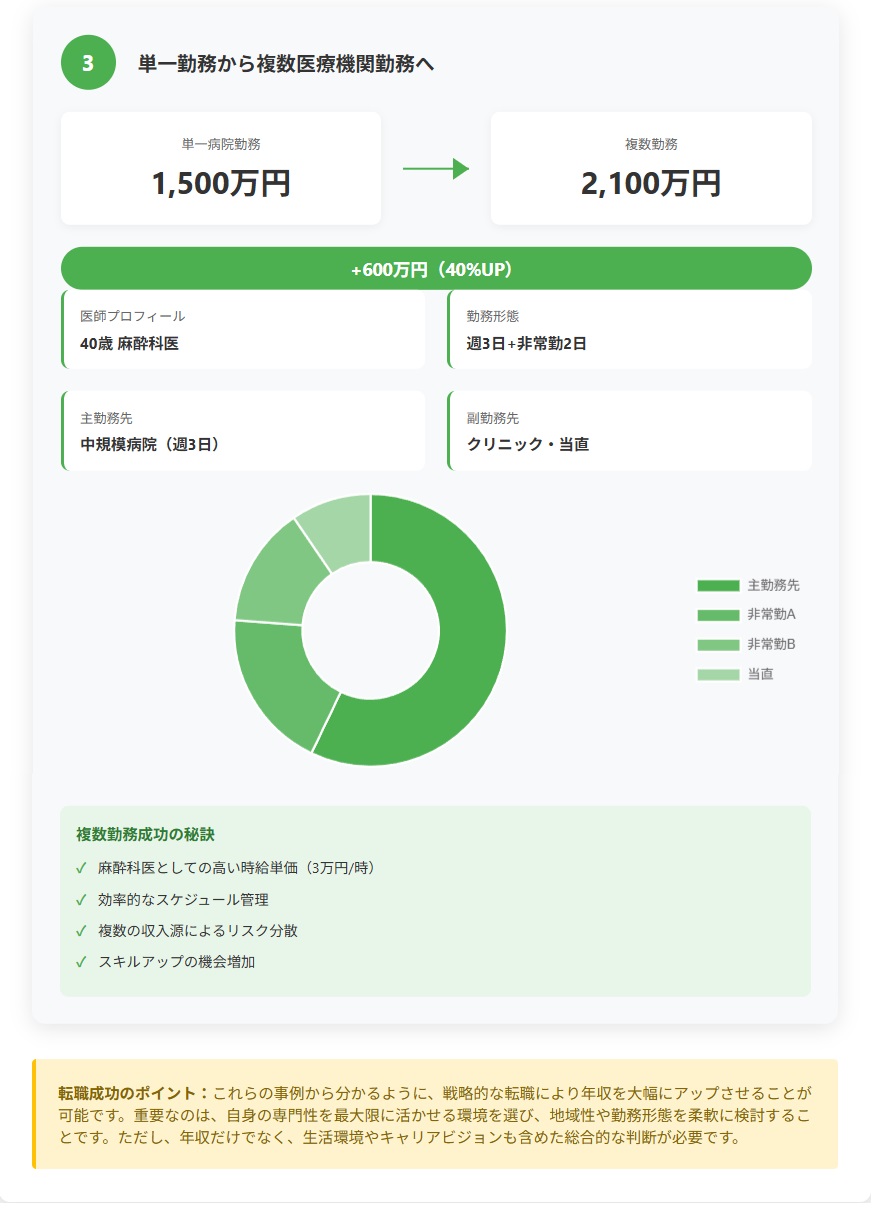The image size is (873, 1210).
Task: Select the 複数勤務 2,100万円 card
Action: coord(651,168)
